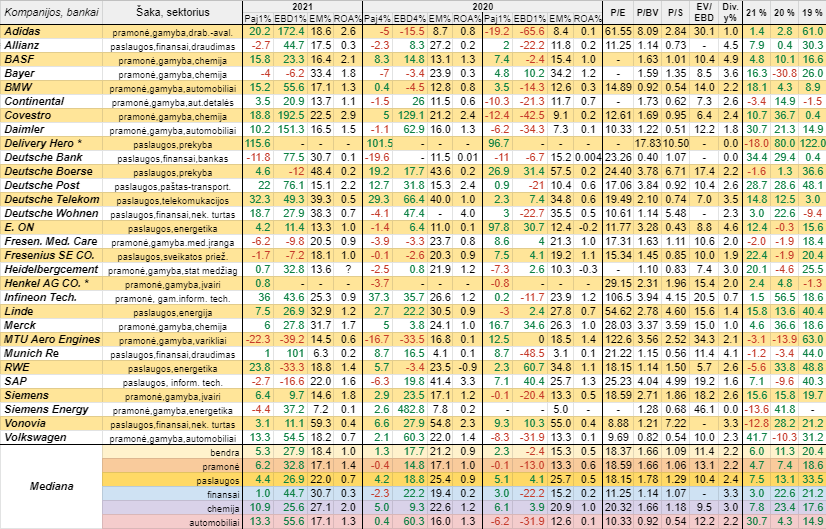The width and height of the screenshot is (826, 529).
Task: Select the 'bendra' median row label
Action: [x=173, y=452]
